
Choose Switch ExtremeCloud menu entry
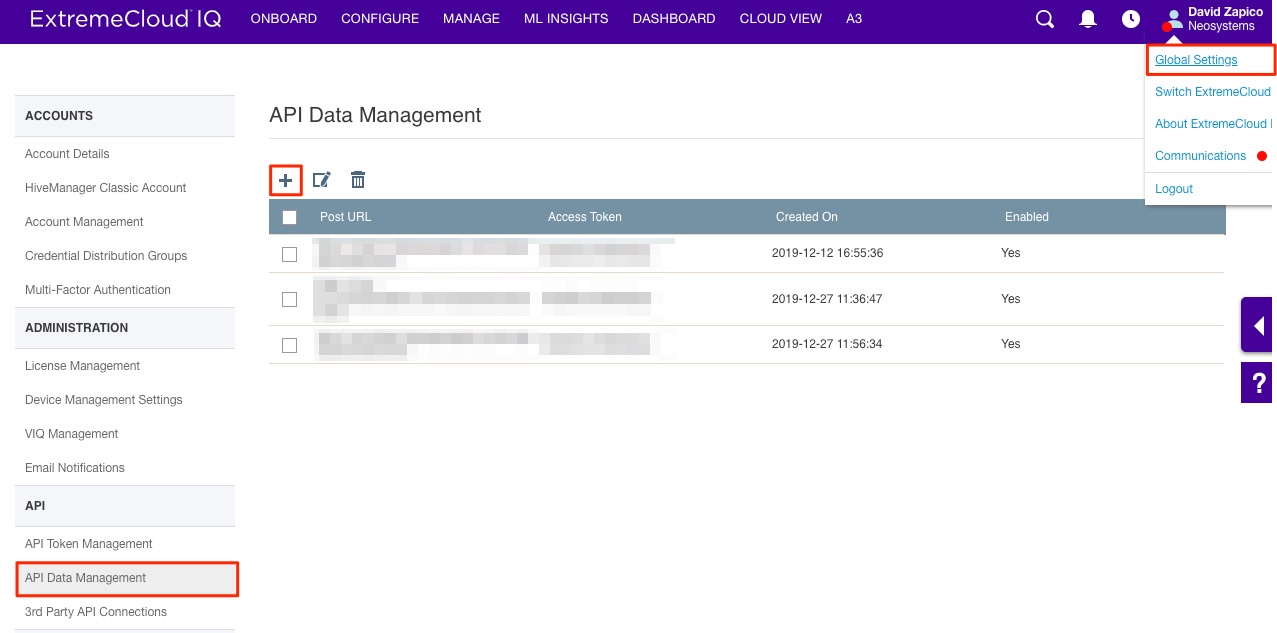(x=1212, y=92)
